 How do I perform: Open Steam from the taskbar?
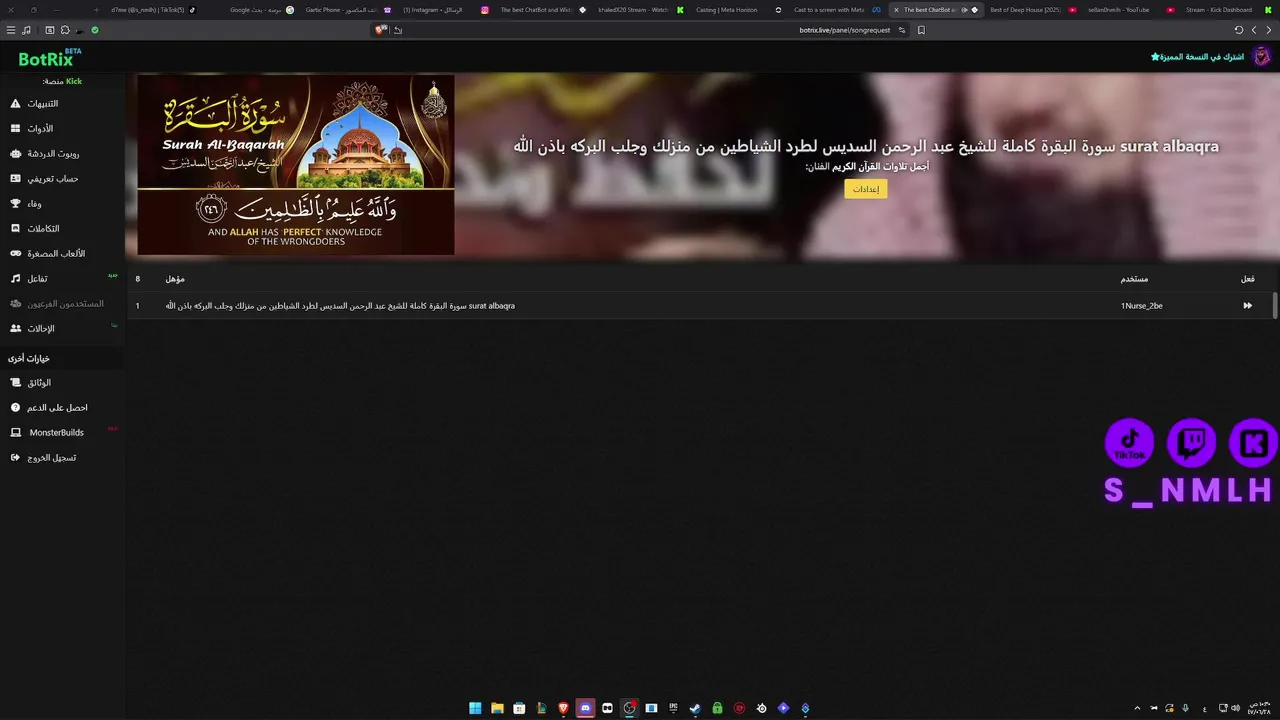[x=695, y=708]
